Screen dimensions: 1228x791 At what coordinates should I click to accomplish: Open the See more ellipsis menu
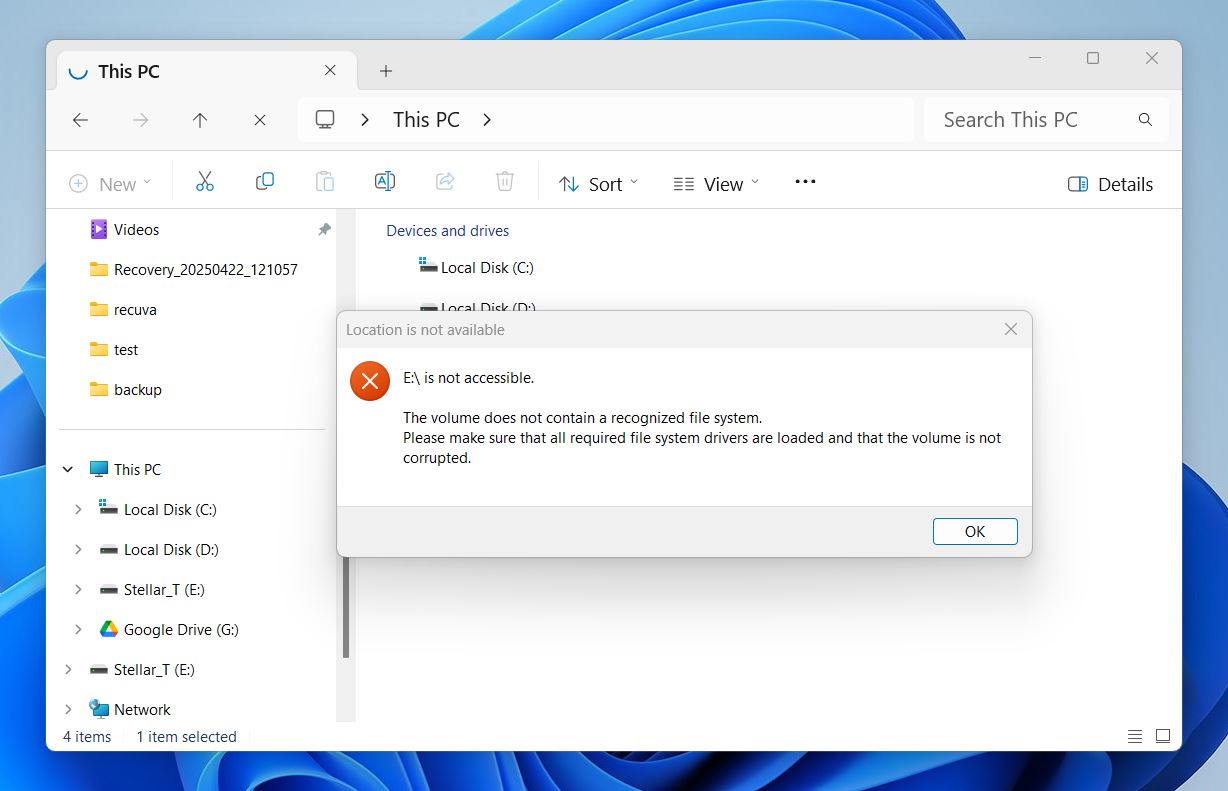pyautogui.click(x=805, y=182)
